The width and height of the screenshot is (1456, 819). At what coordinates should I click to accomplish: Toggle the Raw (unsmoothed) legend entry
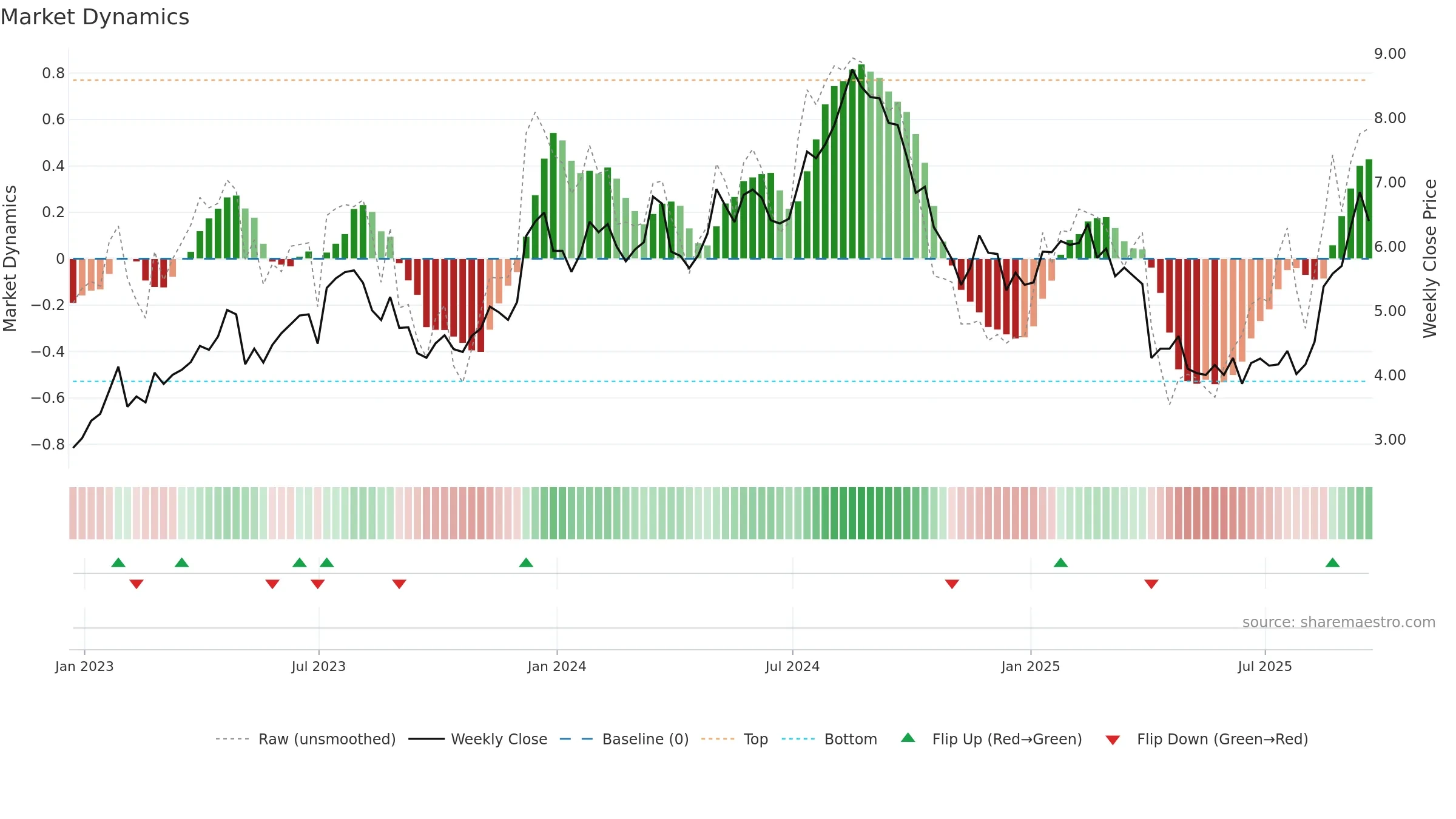pyautogui.click(x=306, y=739)
